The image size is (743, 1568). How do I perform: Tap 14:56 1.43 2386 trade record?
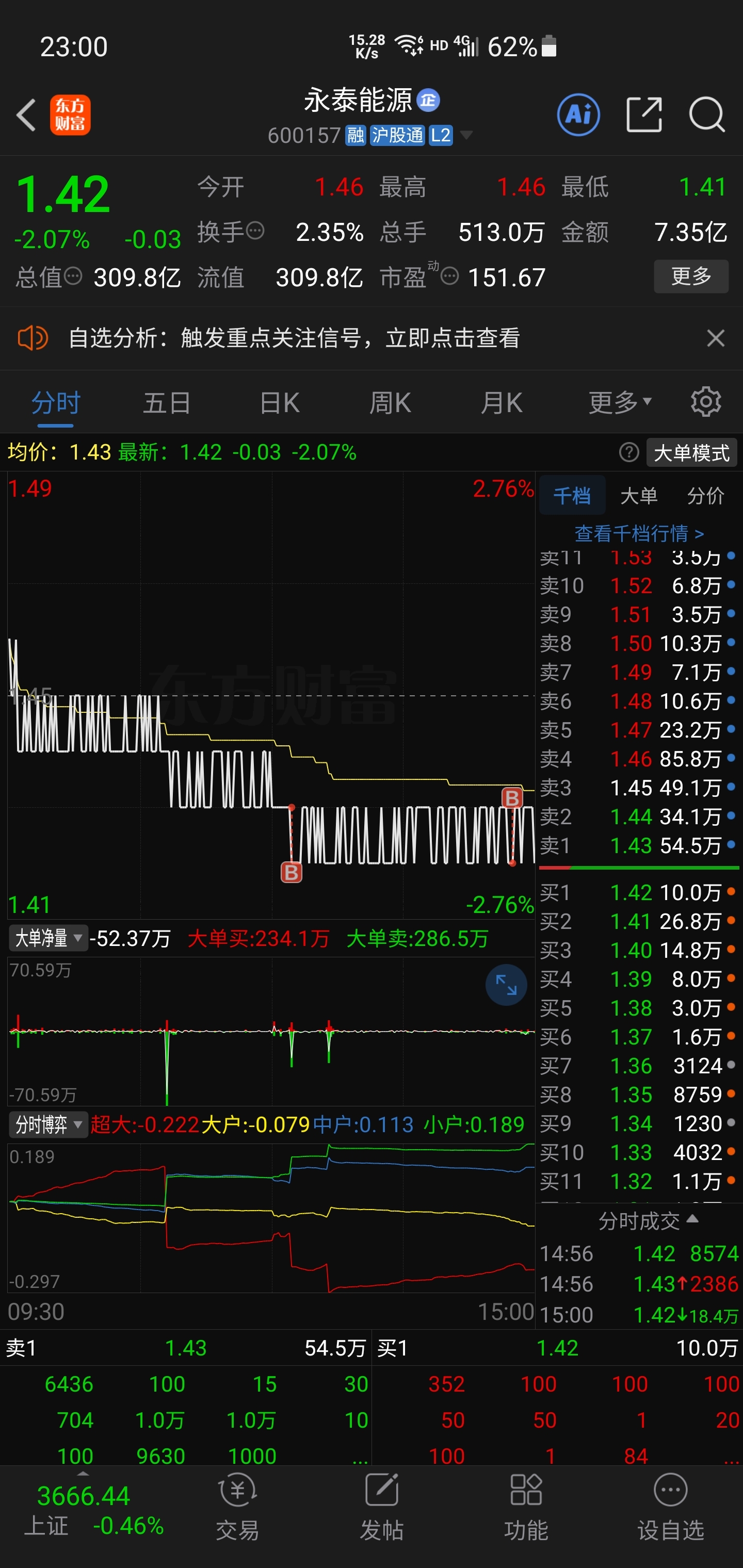639,1284
